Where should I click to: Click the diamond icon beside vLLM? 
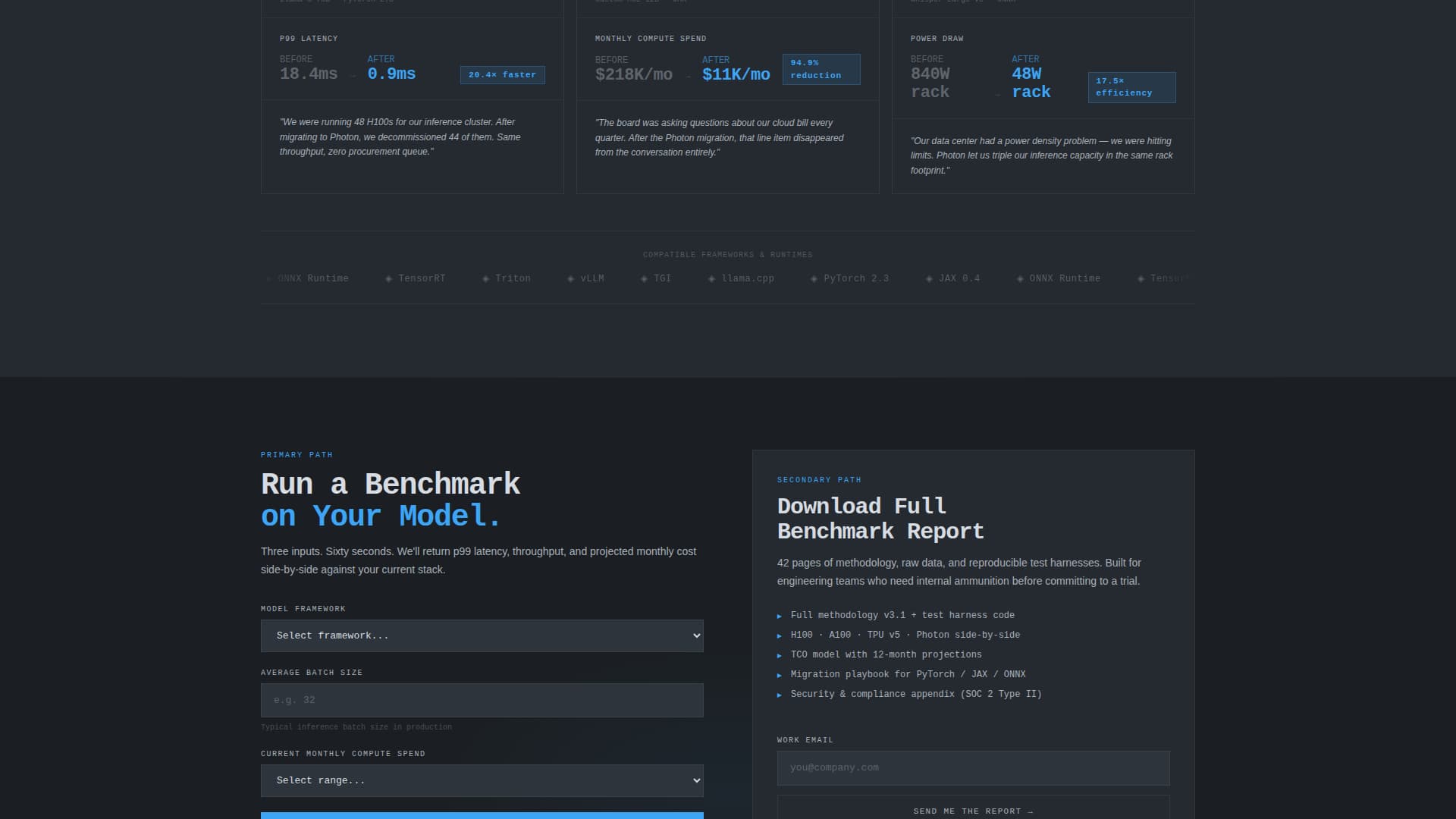570,279
